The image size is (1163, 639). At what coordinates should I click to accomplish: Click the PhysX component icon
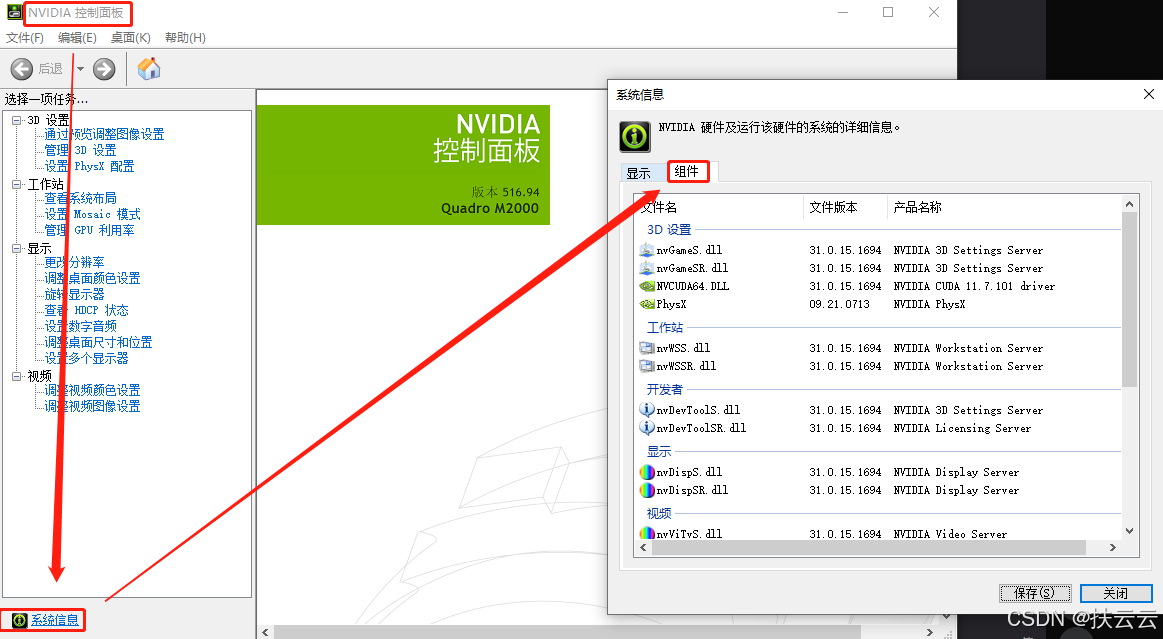coord(647,304)
